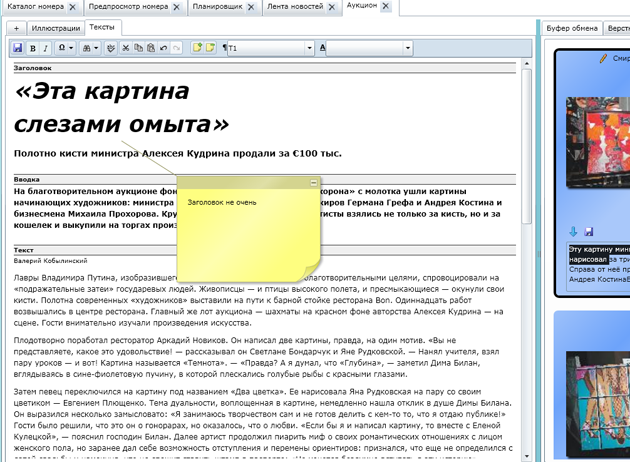Viewport: 630px width, 462px height.
Task: Click the paragraph starting Затем певец
Action: coord(263,420)
